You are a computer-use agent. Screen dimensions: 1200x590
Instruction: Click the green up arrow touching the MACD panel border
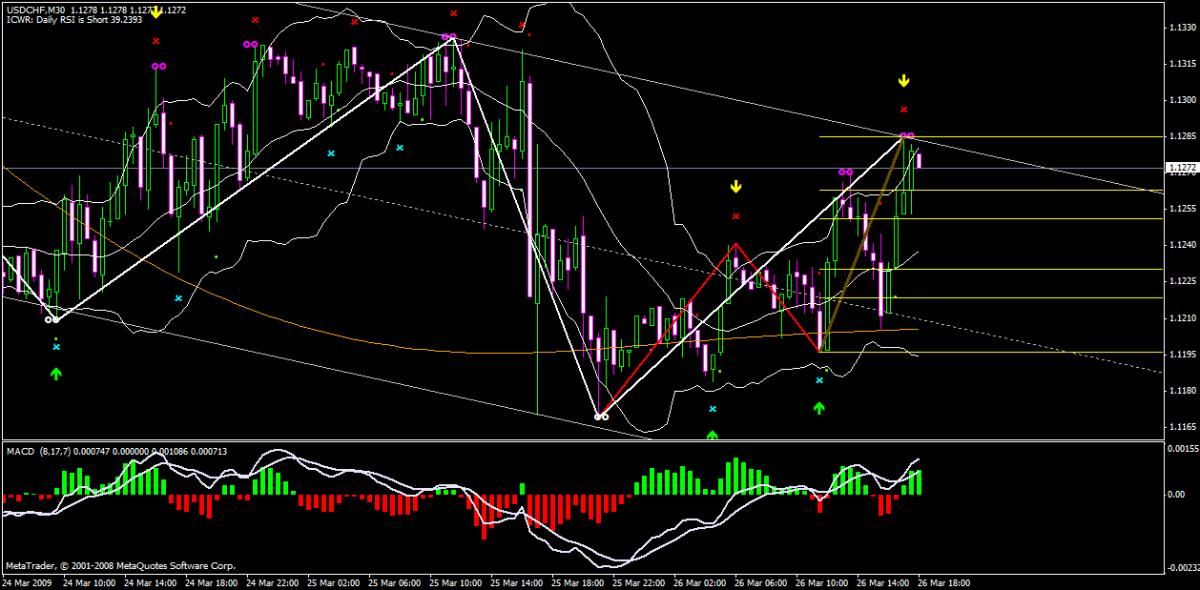pyautogui.click(x=712, y=435)
